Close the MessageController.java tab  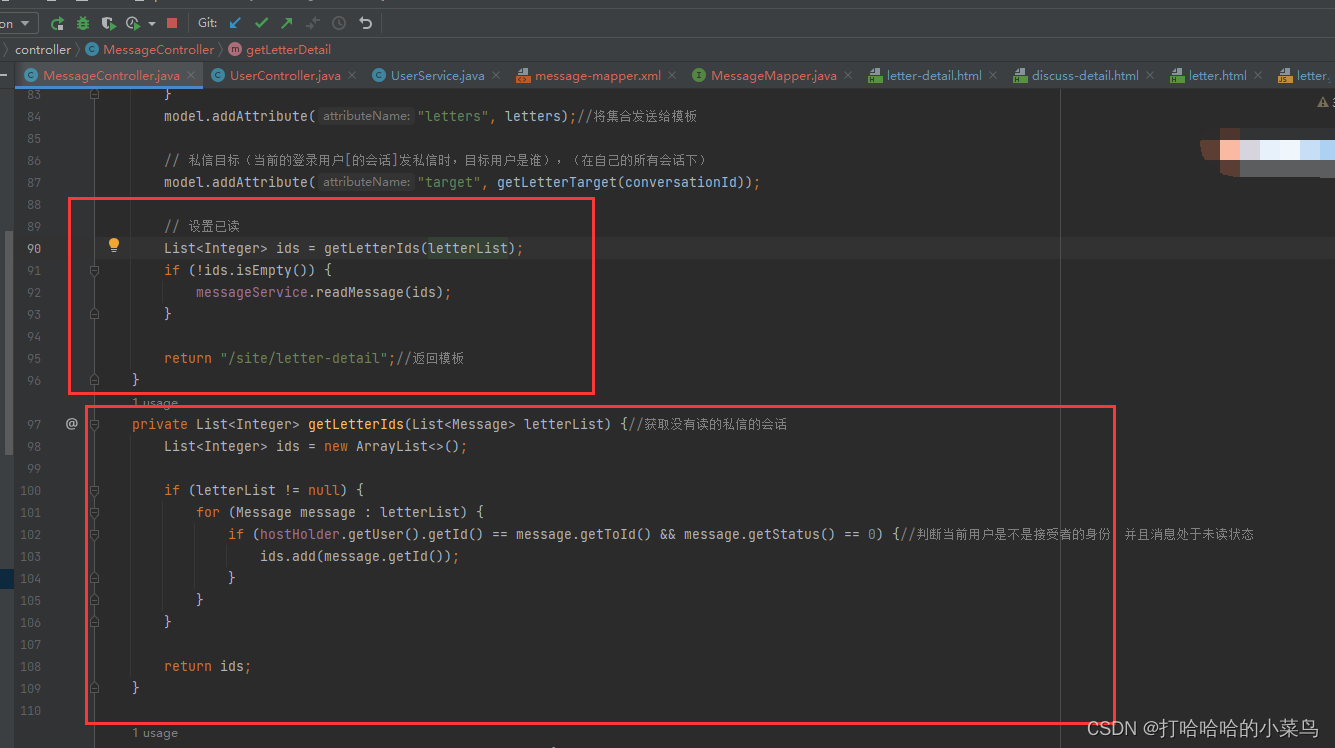pos(191,75)
